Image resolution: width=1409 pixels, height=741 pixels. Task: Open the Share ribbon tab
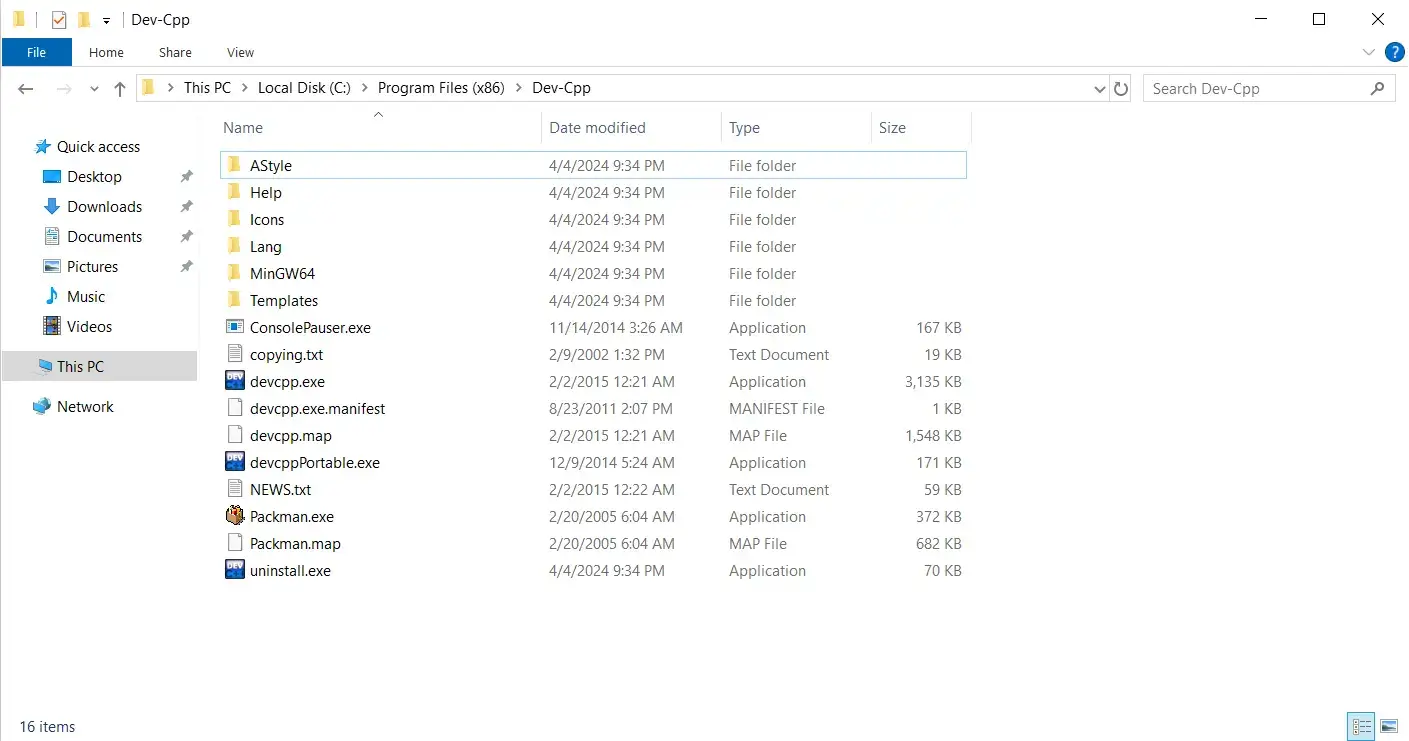[x=175, y=52]
